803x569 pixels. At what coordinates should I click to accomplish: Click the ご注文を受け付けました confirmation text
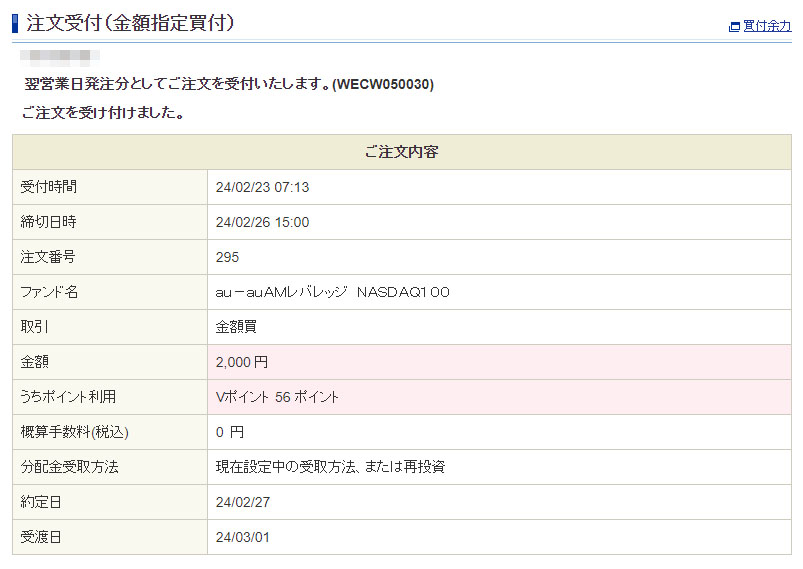pyautogui.click(x=101, y=113)
